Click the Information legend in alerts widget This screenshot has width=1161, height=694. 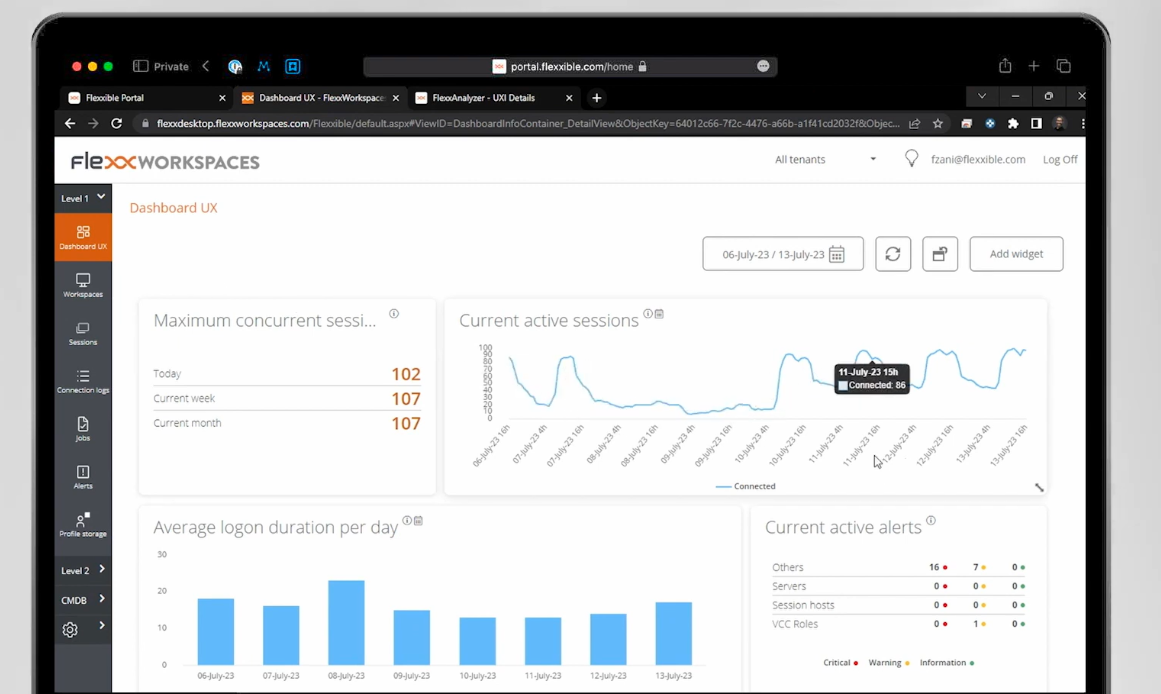(946, 663)
